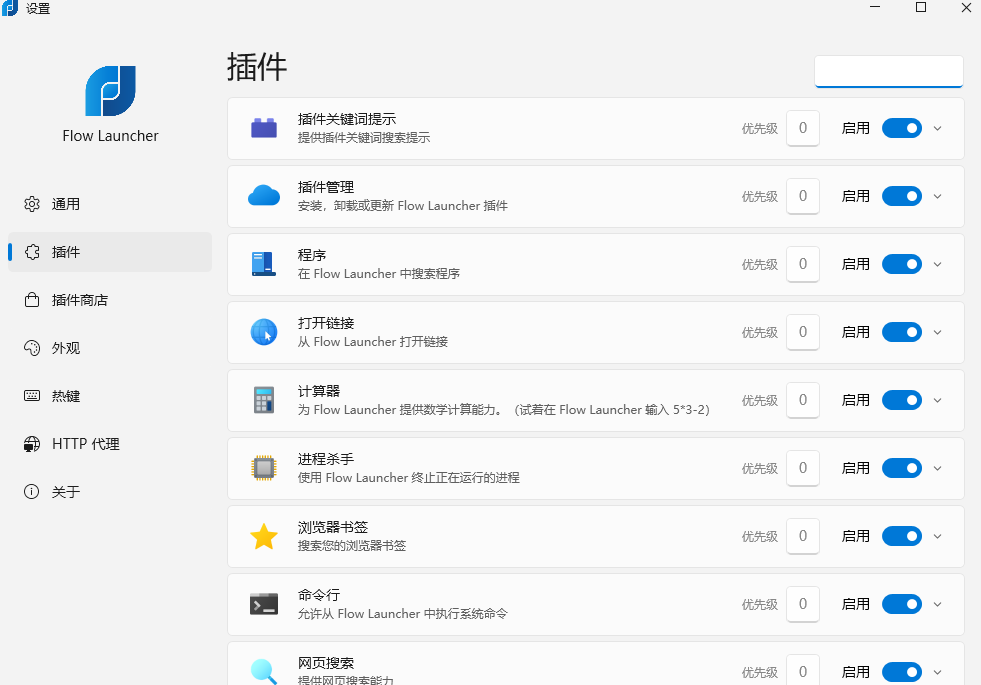Disable the 插件管理 plugin
This screenshot has width=981, height=685.
(x=902, y=196)
